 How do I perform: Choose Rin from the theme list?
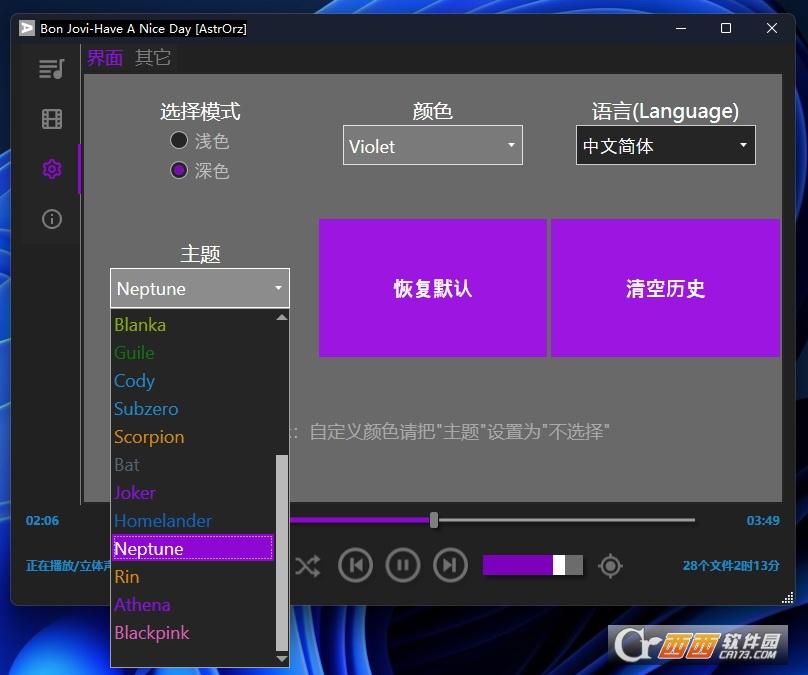pyautogui.click(x=193, y=577)
